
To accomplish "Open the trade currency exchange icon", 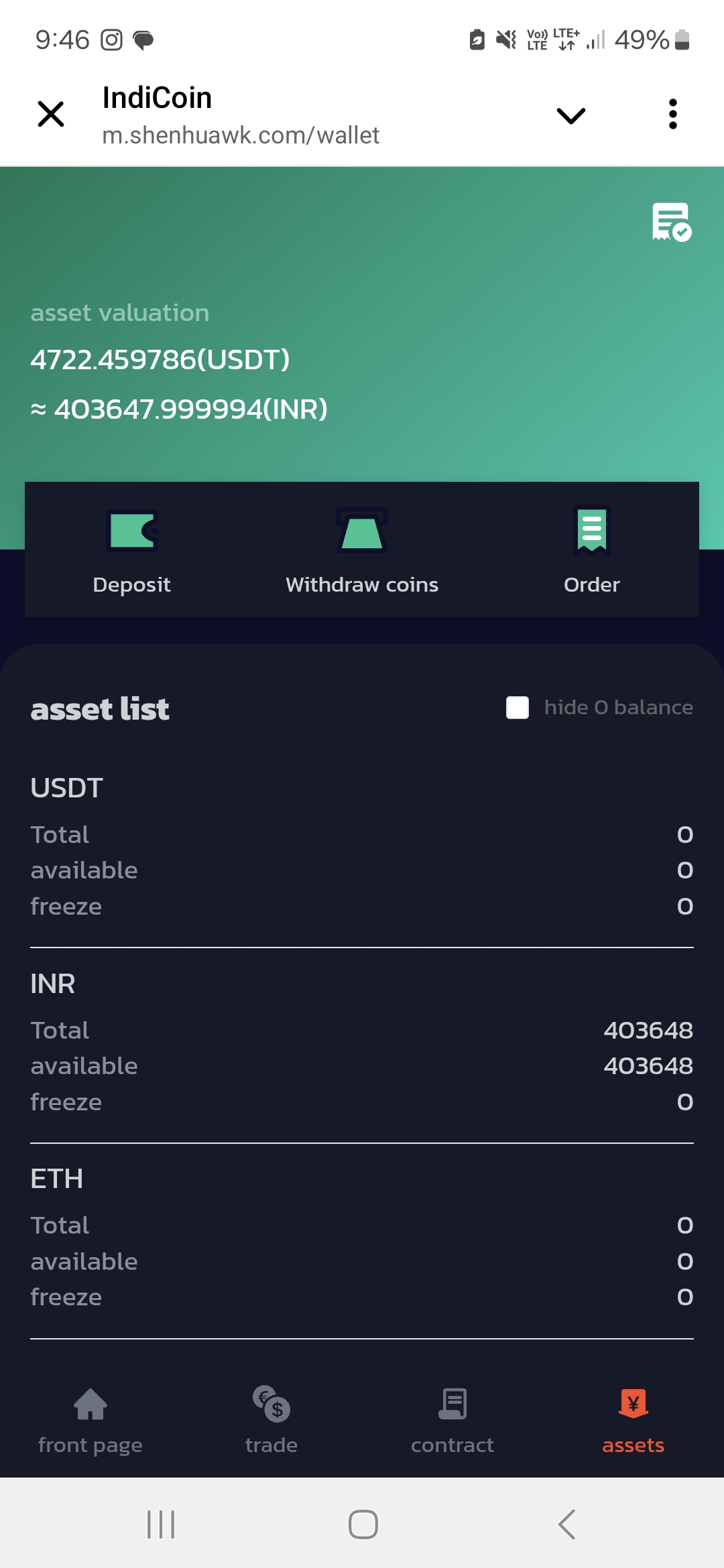I will [x=271, y=1404].
